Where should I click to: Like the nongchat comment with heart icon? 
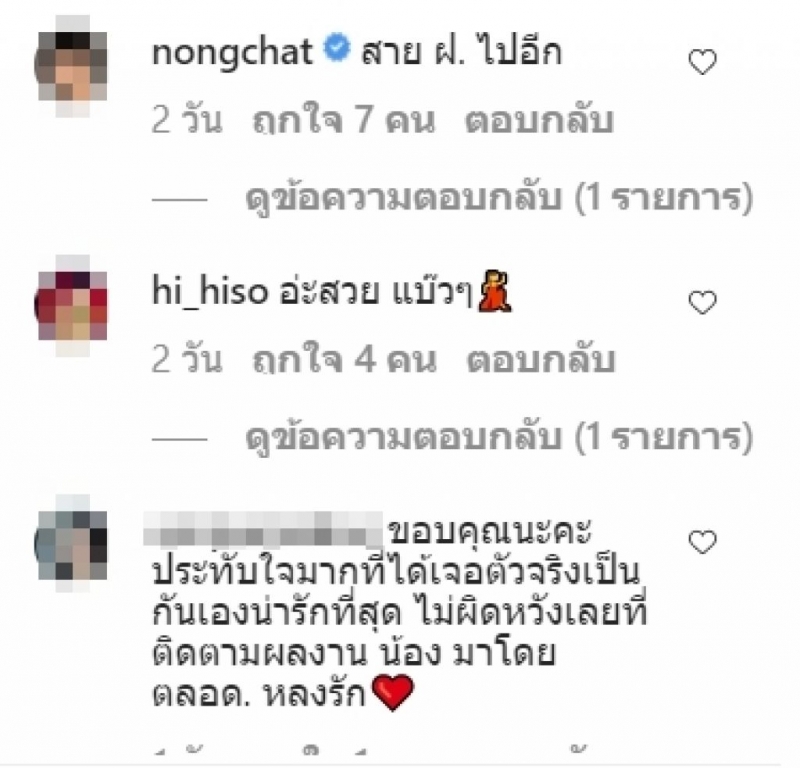703,62
